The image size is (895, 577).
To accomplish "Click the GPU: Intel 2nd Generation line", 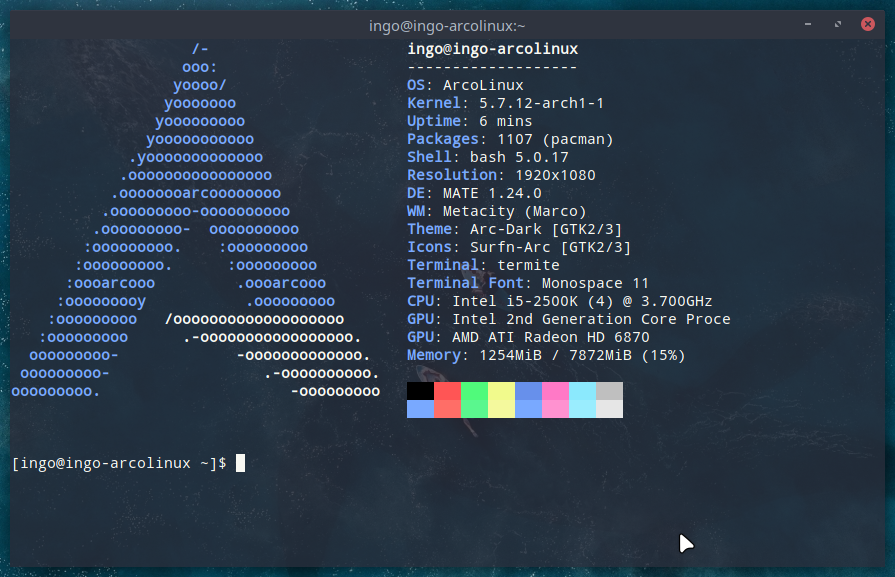I will click(569, 319).
